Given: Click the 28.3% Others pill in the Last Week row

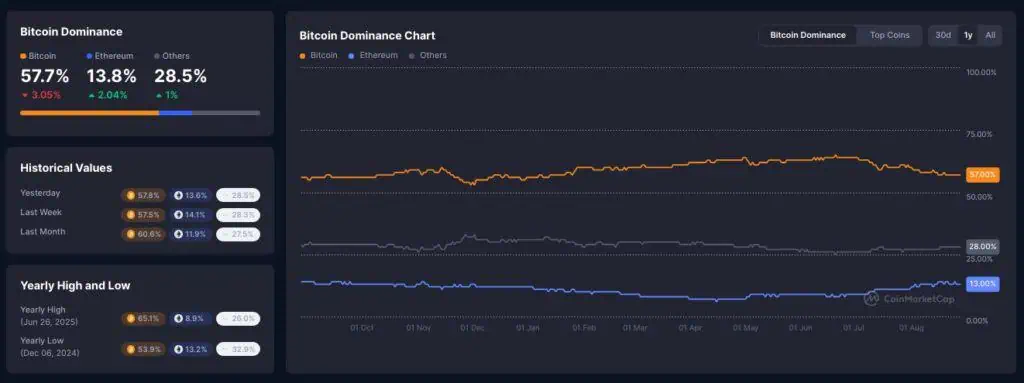Looking at the screenshot, I should 238,214.
